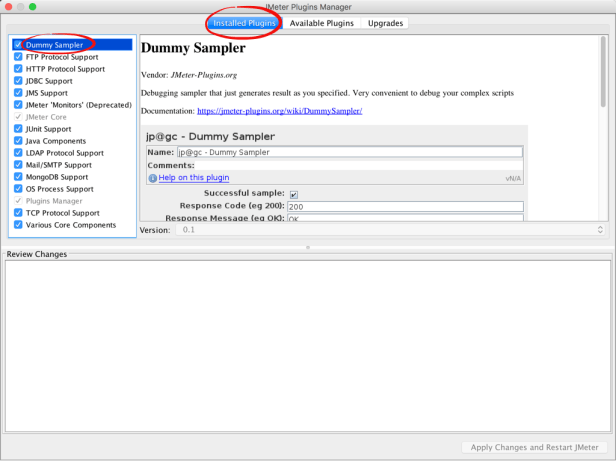Viewport: 616px width, 461px height.
Task: Disable the JMS Support checkbox
Action: tap(18, 93)
